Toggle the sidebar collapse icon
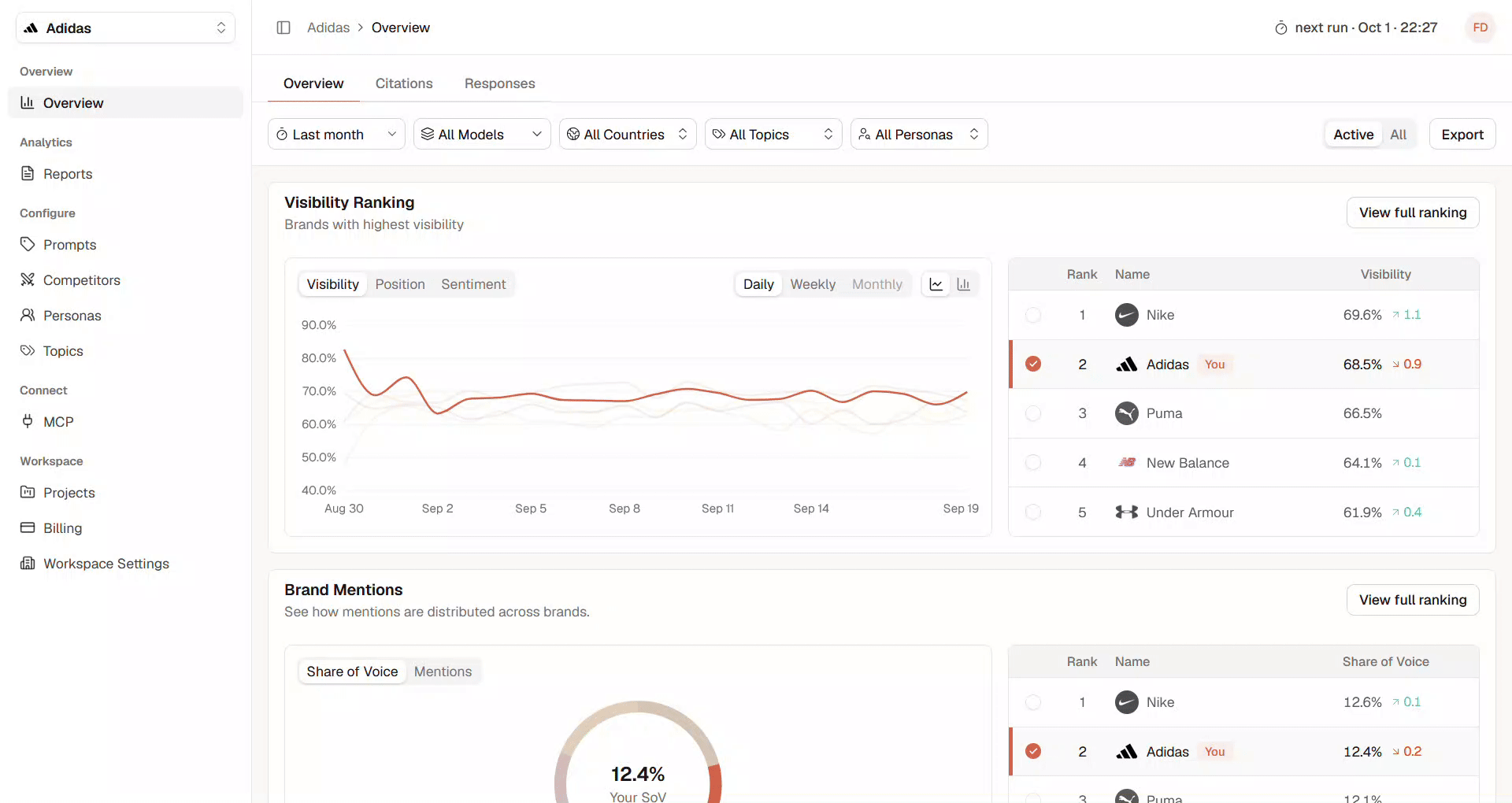This screenshot has height=803, width=1512. tap(283, 28)
